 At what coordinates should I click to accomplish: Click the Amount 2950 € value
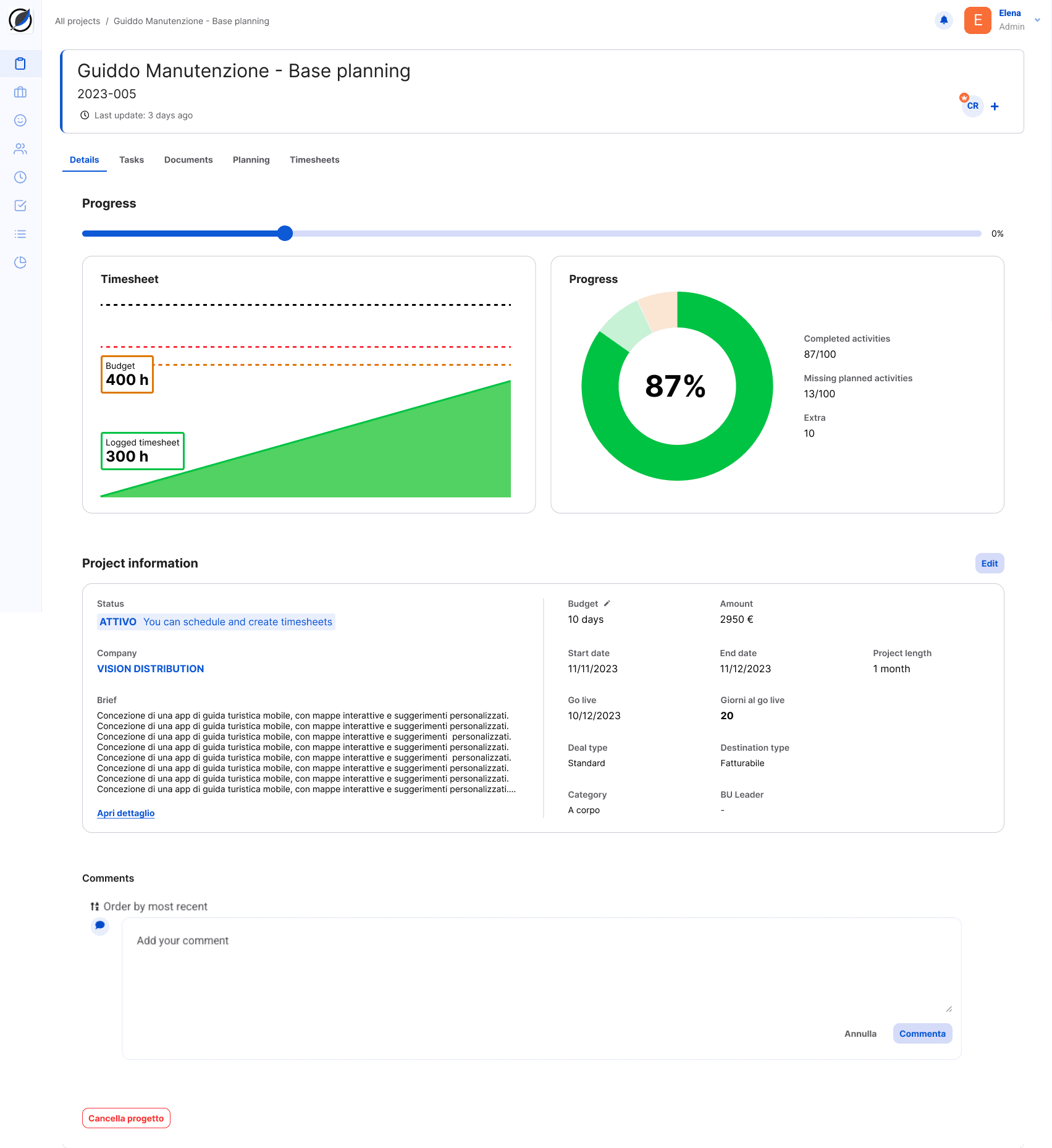pos(736,619)
